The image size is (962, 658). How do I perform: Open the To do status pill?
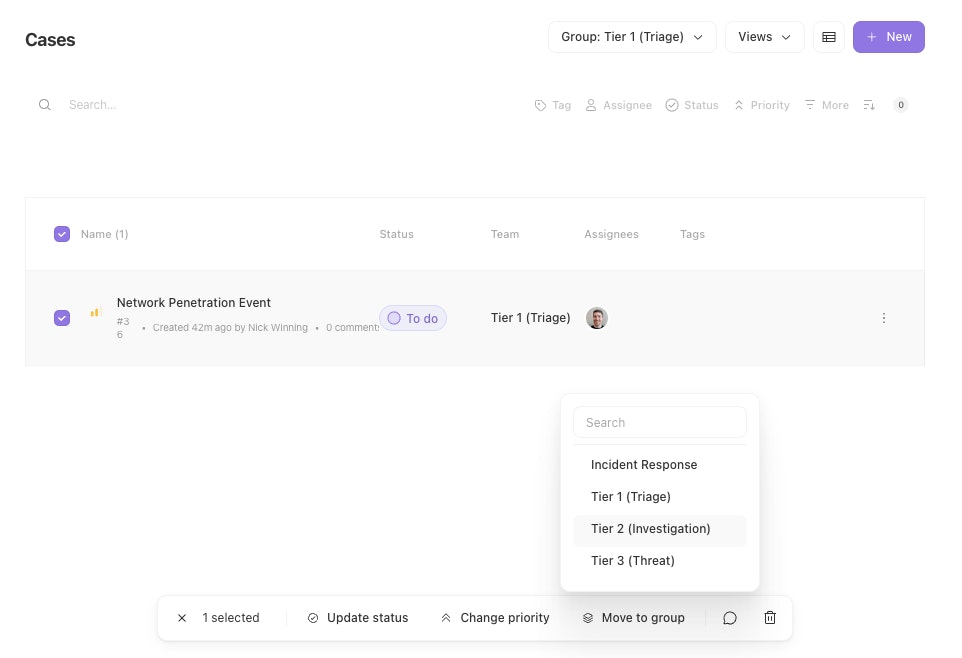413,318
